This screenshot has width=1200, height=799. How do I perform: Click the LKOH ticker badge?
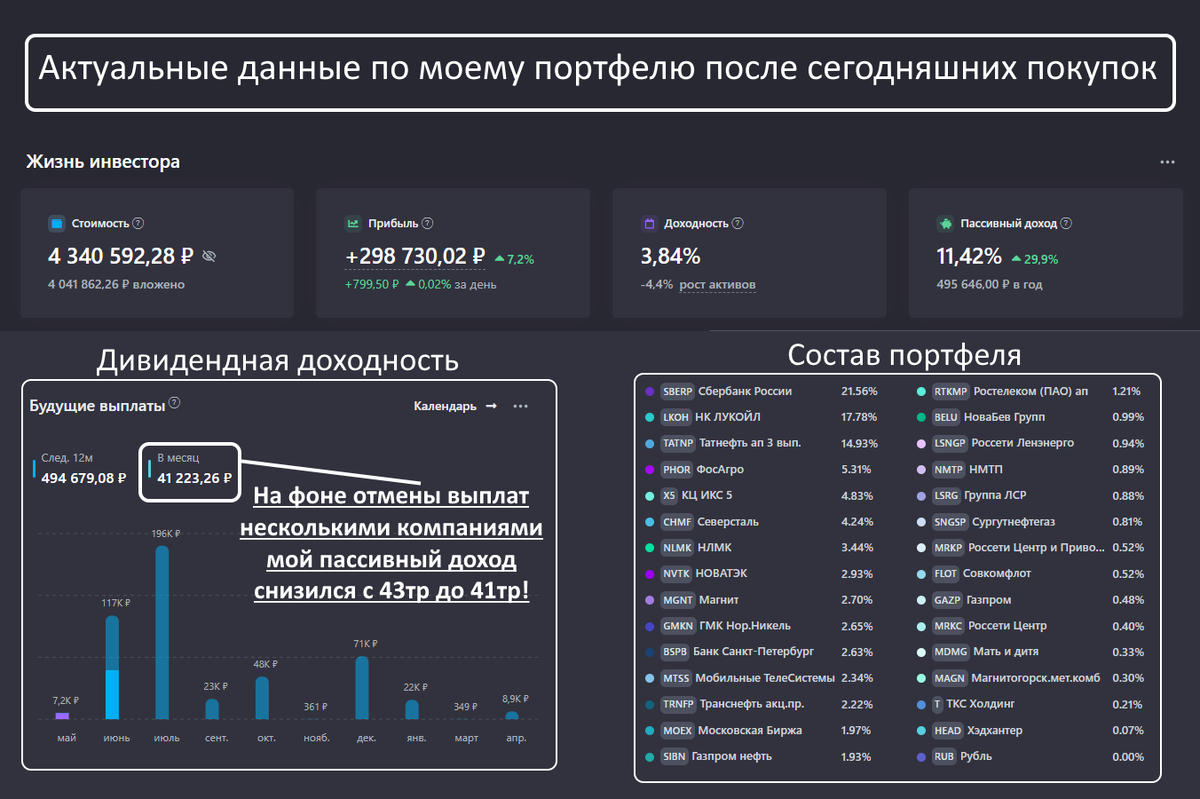pyautogui.click(x=676, y=417)
